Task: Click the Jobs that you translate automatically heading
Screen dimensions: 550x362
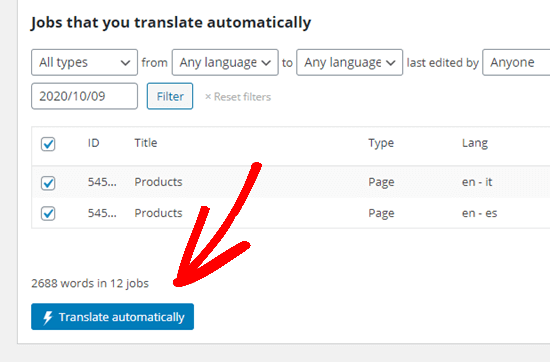Action: pos(171,23)
